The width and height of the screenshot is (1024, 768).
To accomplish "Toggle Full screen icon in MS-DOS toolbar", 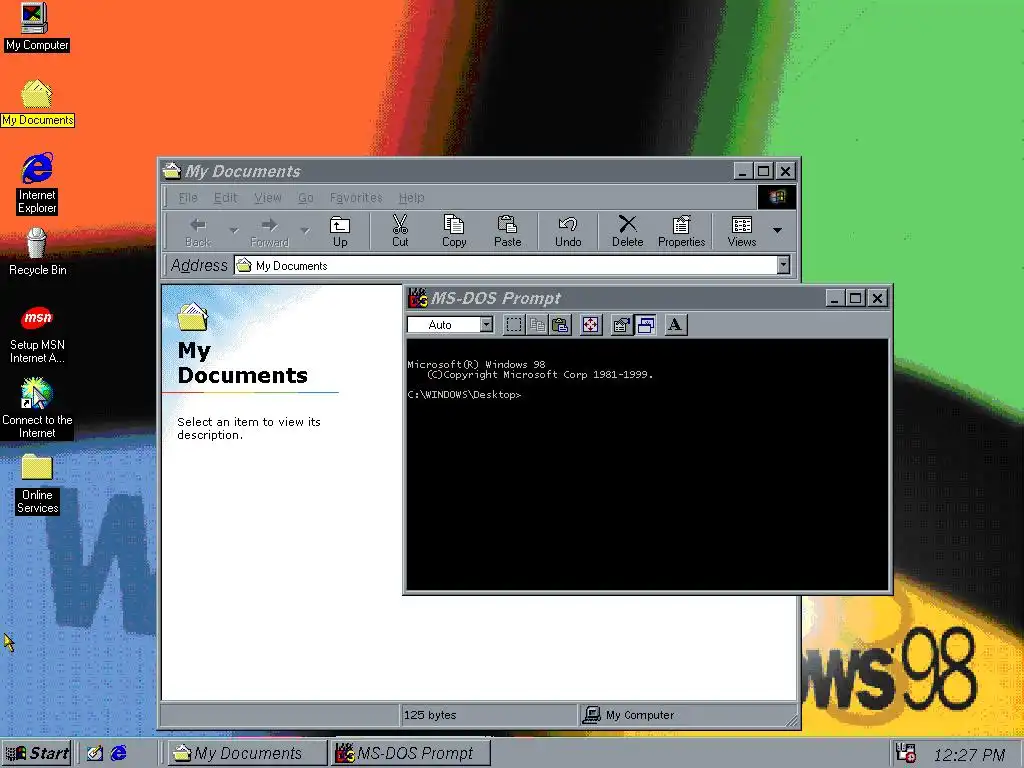I will click(x=590, y=325).
